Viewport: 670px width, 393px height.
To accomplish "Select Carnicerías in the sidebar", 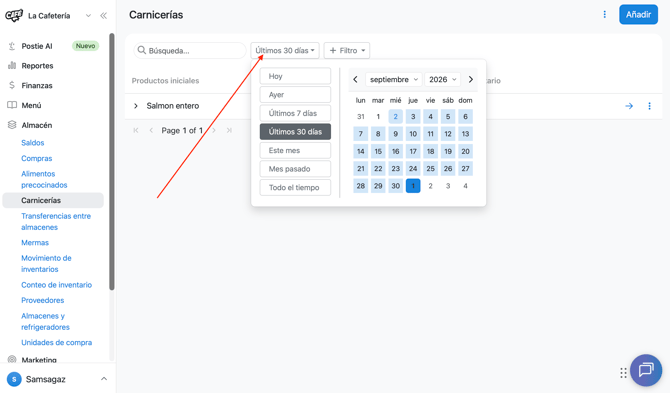I will (x=53, y=200).
